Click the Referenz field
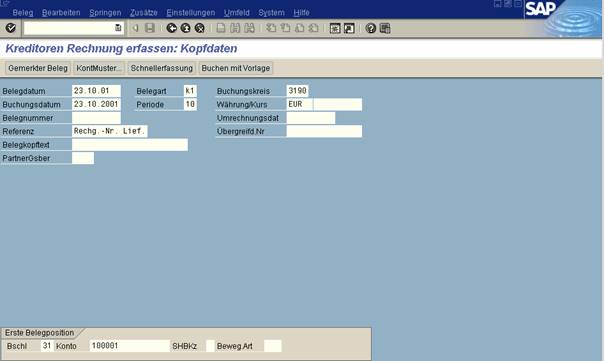This screenshot has width=604, height=361. (x=109, y=131)
